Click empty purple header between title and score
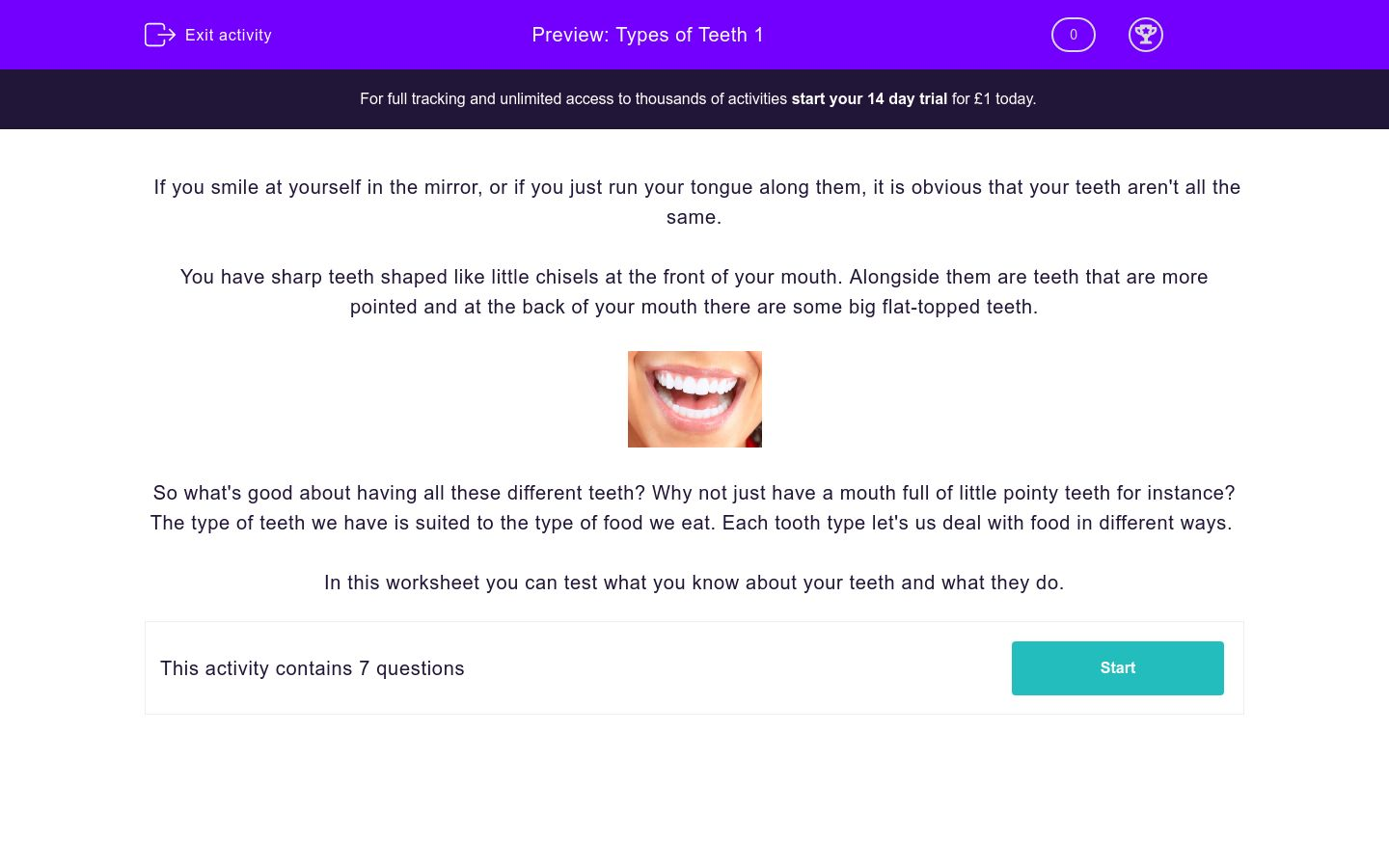This screenshot has height=868, width=1389. coord(907,35)
